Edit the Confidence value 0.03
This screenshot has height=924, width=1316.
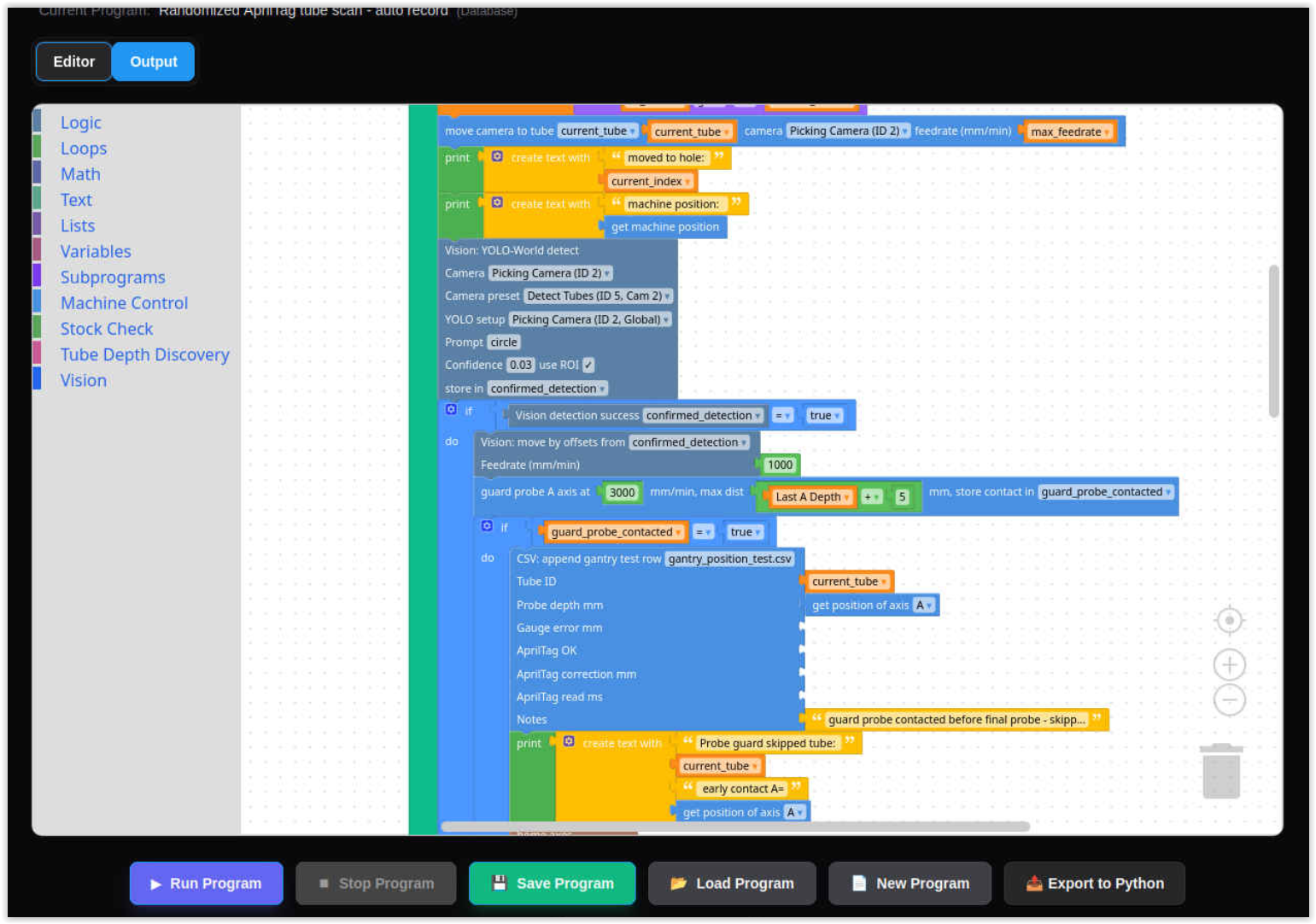(x=521, y=365)
